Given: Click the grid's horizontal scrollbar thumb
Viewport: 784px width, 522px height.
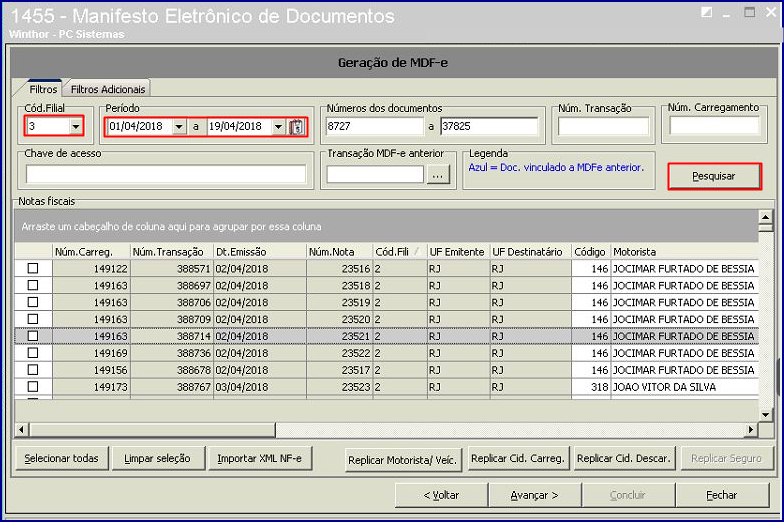Looking at the screenshot, I should point(153,430).
